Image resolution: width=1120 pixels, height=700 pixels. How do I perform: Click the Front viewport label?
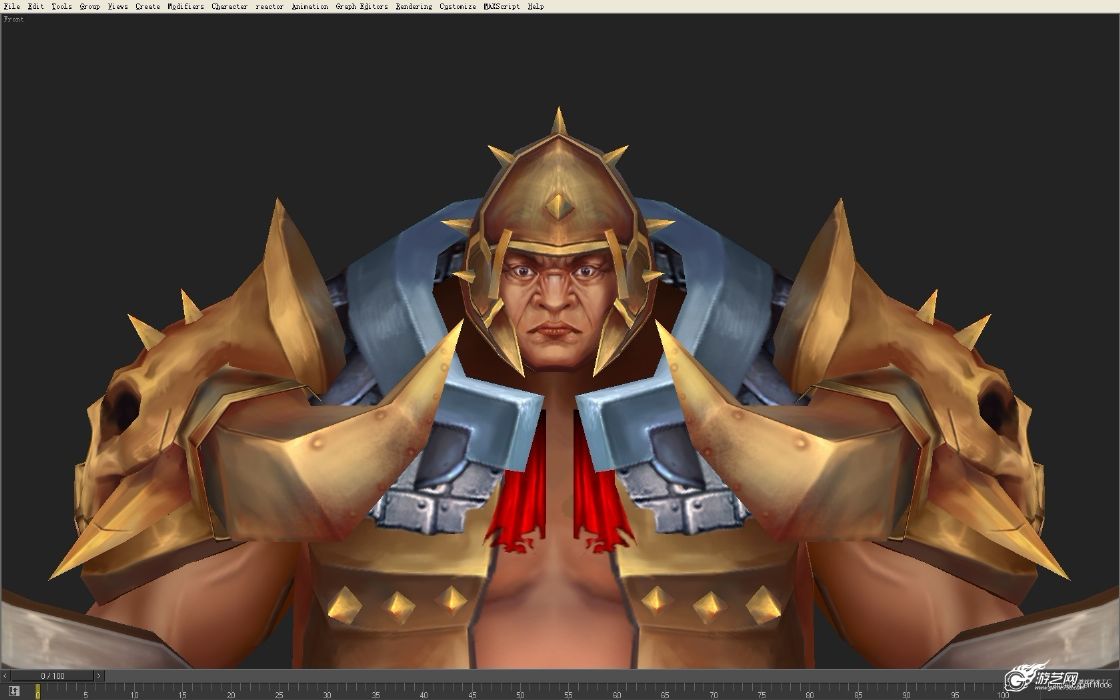click(x=14, y=19)
